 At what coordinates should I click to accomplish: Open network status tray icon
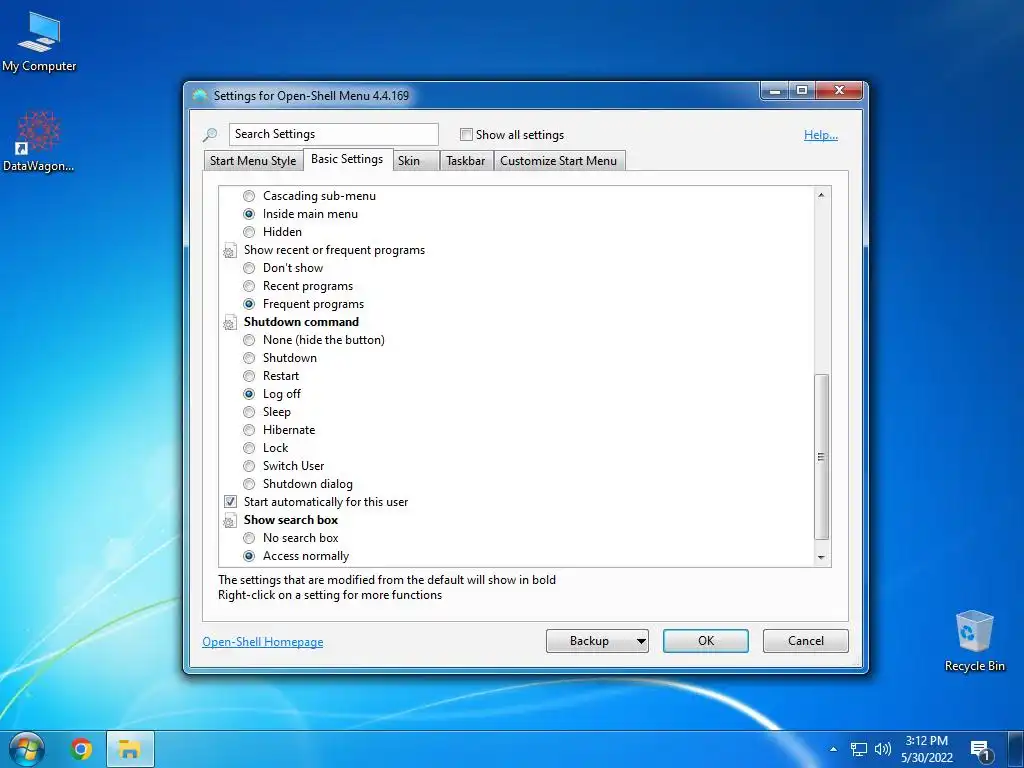tap(858, 749)
